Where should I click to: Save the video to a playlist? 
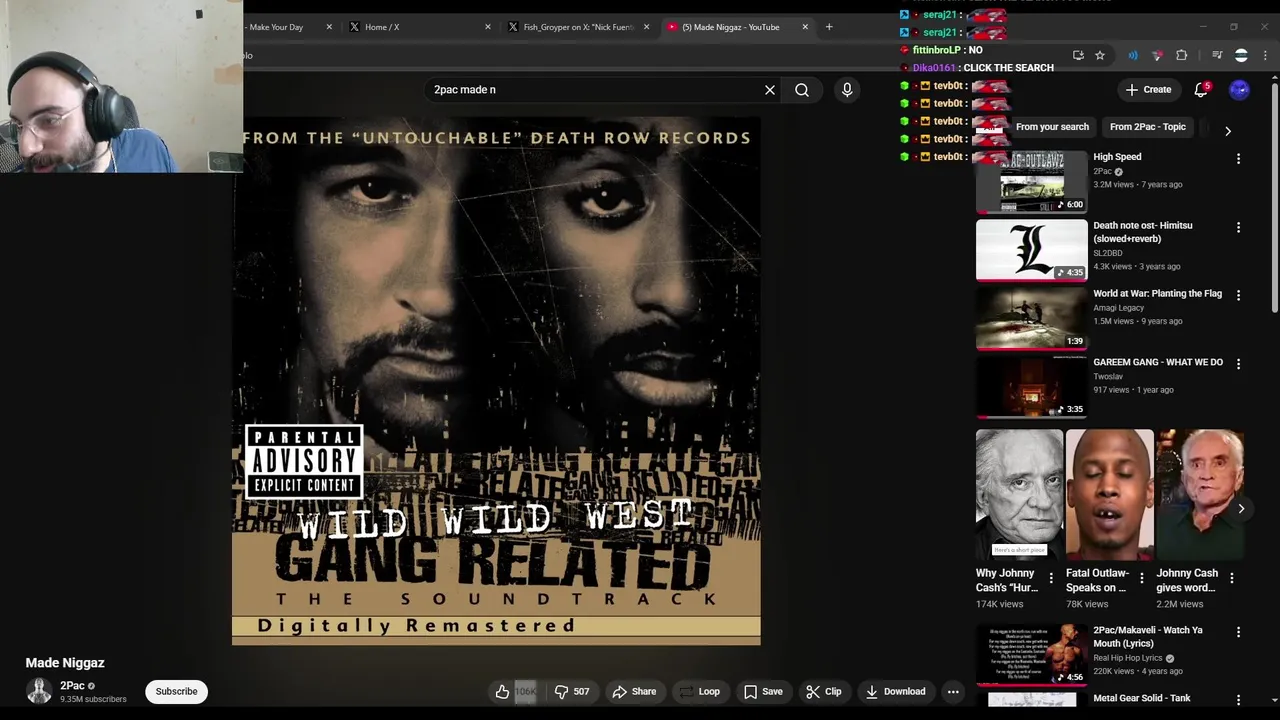[x=762, y=691]
